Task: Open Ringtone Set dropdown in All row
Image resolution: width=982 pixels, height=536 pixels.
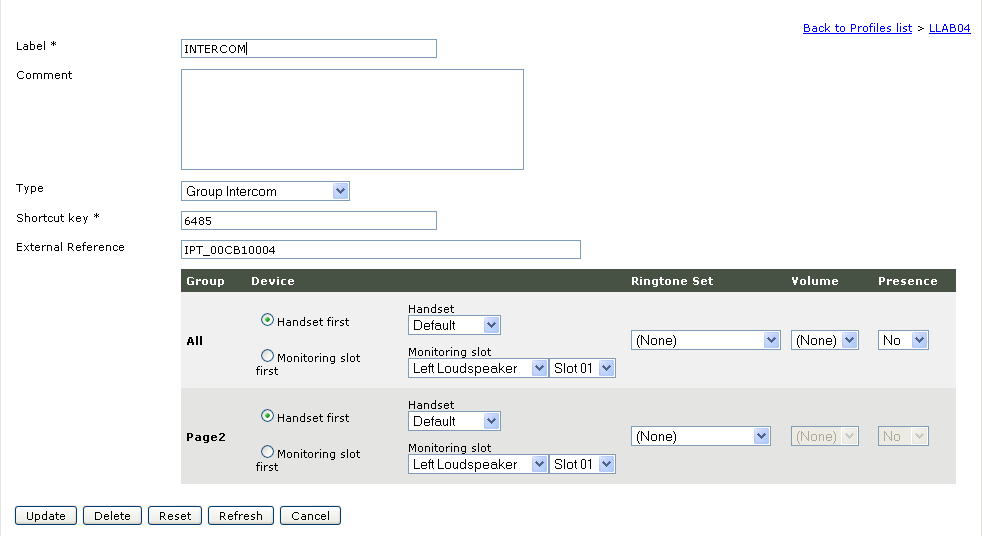Action: pos(706,340)
